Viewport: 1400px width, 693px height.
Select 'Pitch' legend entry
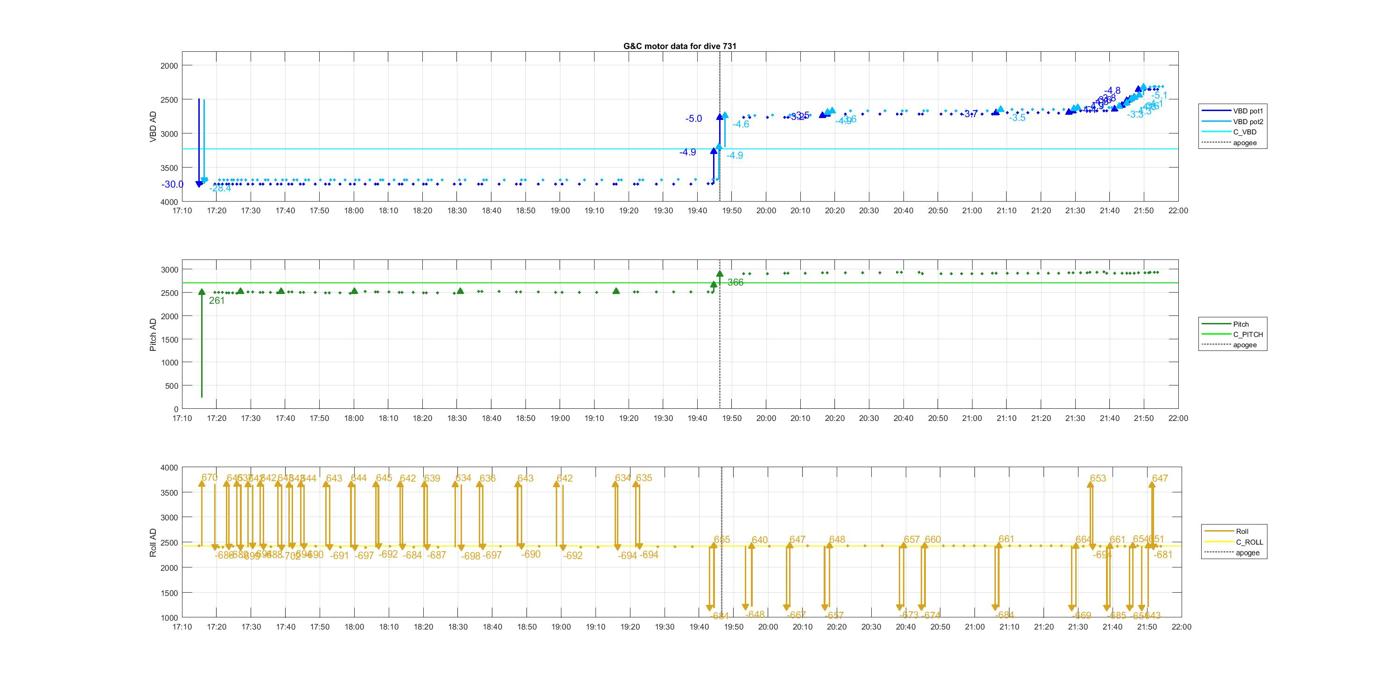pos(1226,324)
